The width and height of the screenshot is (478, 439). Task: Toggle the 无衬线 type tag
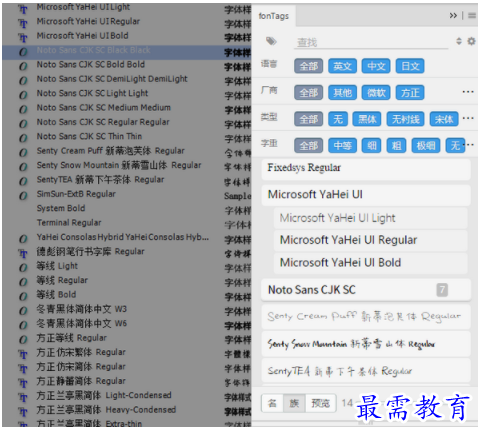coord(405,119)
